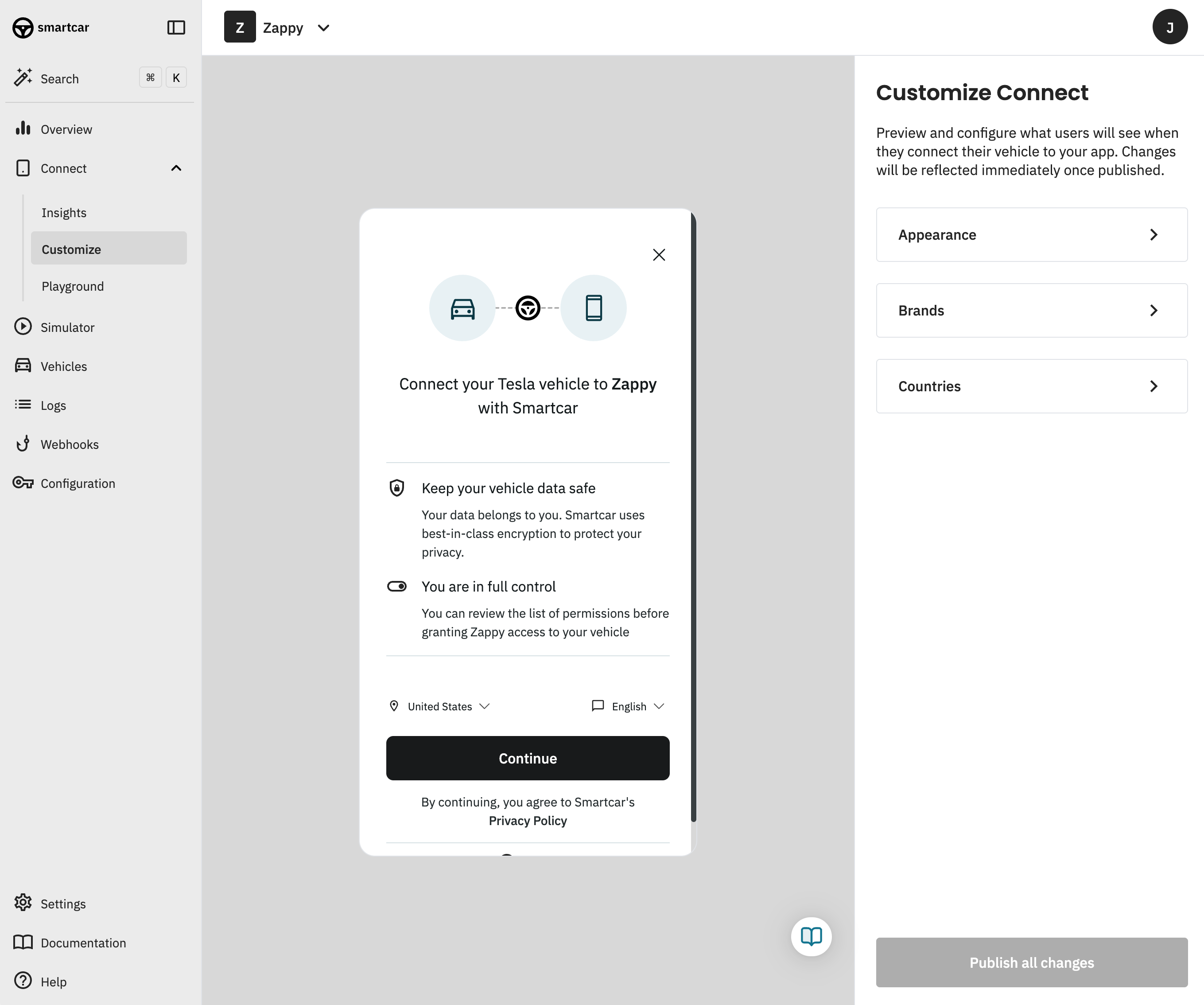Click the Logs list icon
Image resolution: width=1204 pixels, height=1005 pixels.
coord(23,405)
